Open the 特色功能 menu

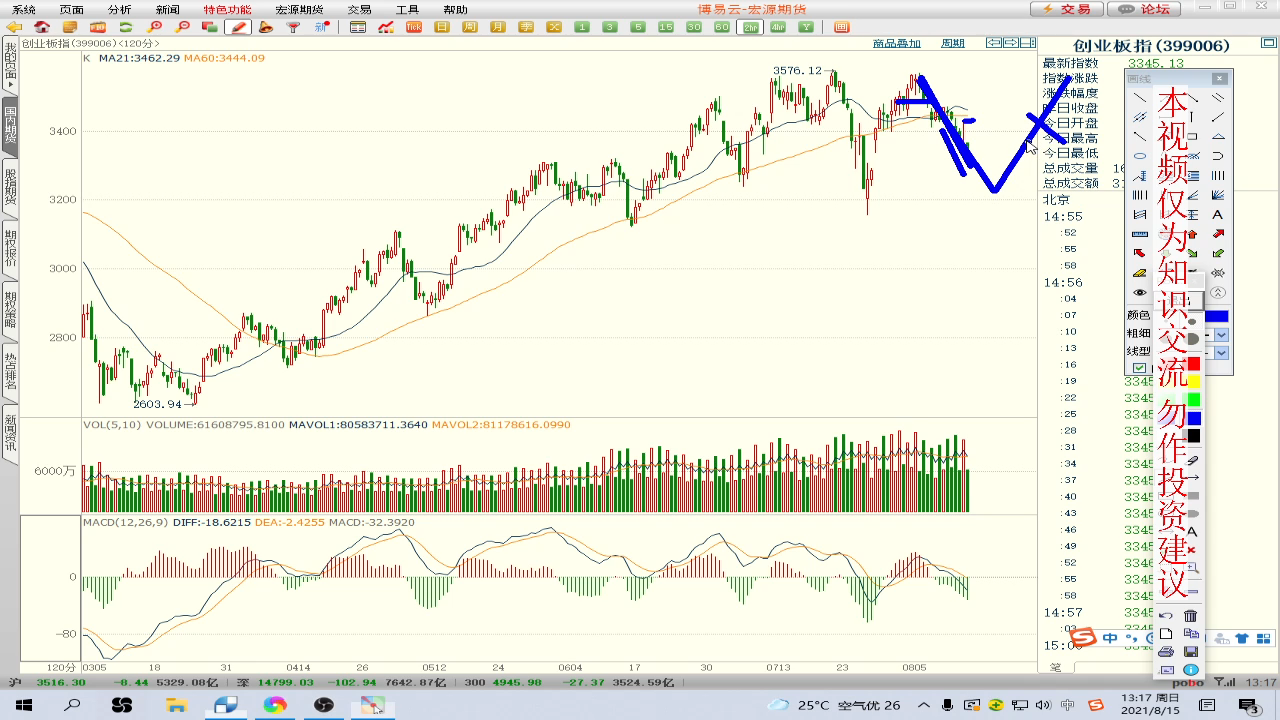(227, 9)
